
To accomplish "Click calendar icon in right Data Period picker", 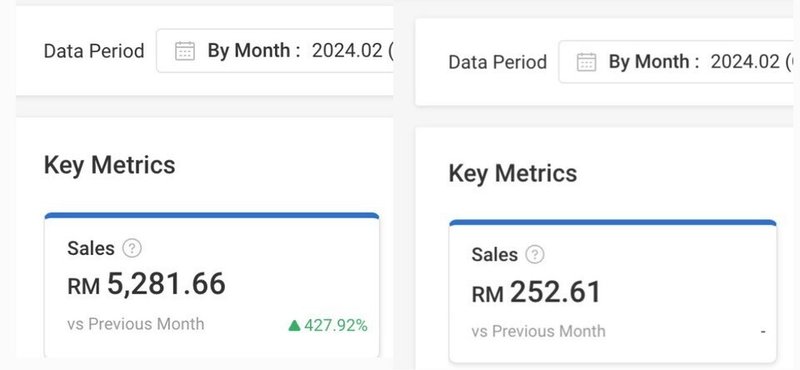I will (586, 62).
